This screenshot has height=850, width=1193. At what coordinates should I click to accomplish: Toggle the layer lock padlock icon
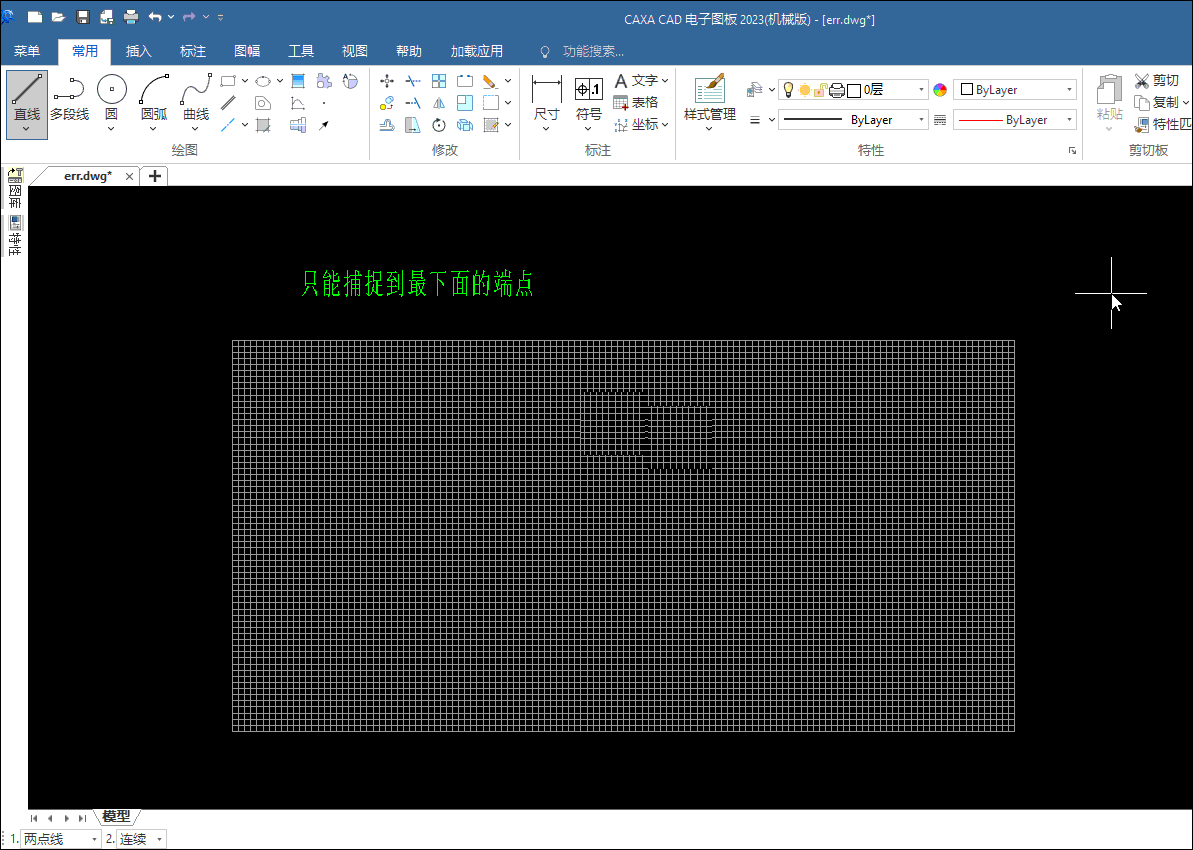(819, 90)
